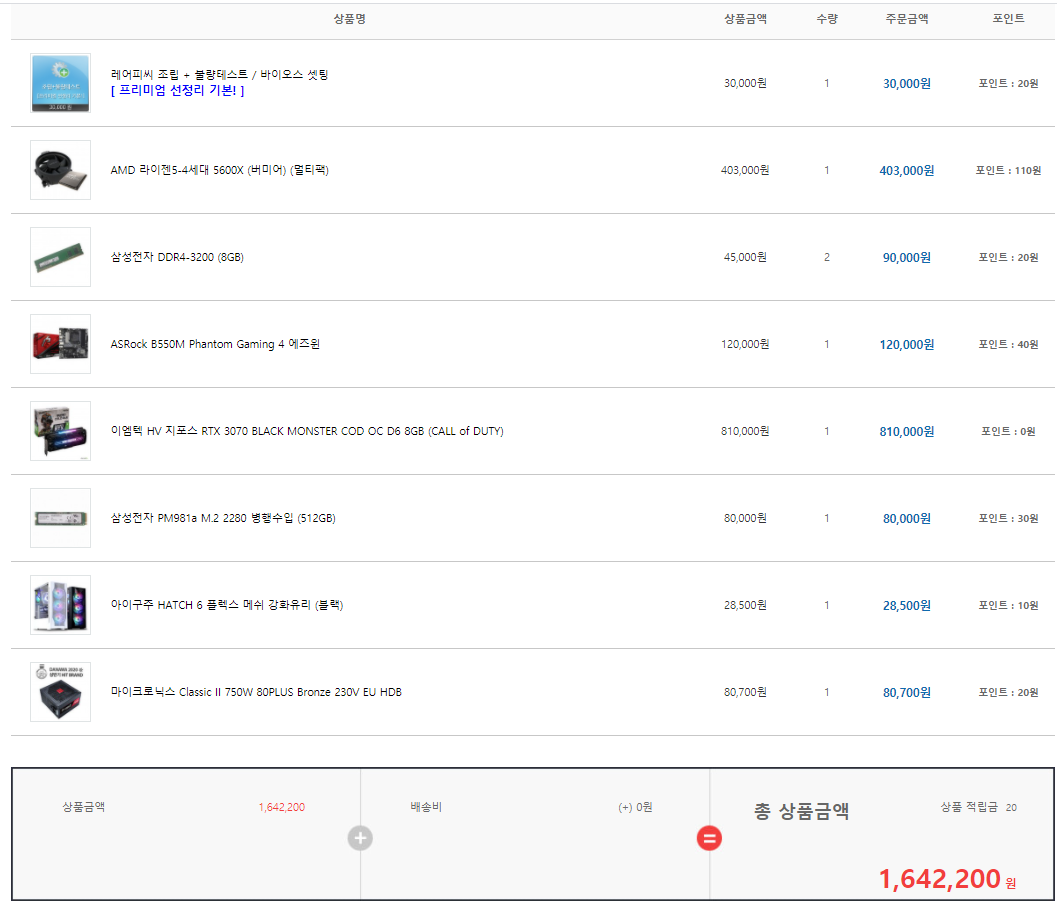Click the 포인트 column header
The width and height of the screenshot is (1057, 905).
(x=1008, y=19)
